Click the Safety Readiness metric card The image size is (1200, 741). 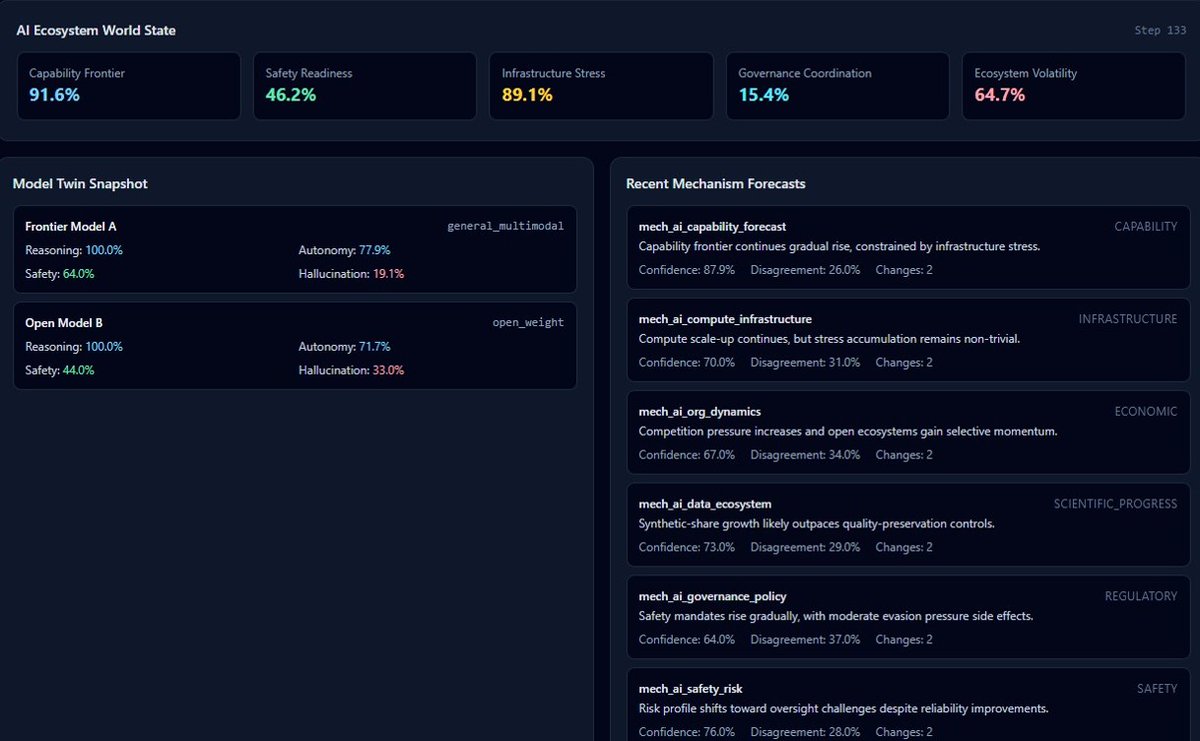tap(365, 86)
